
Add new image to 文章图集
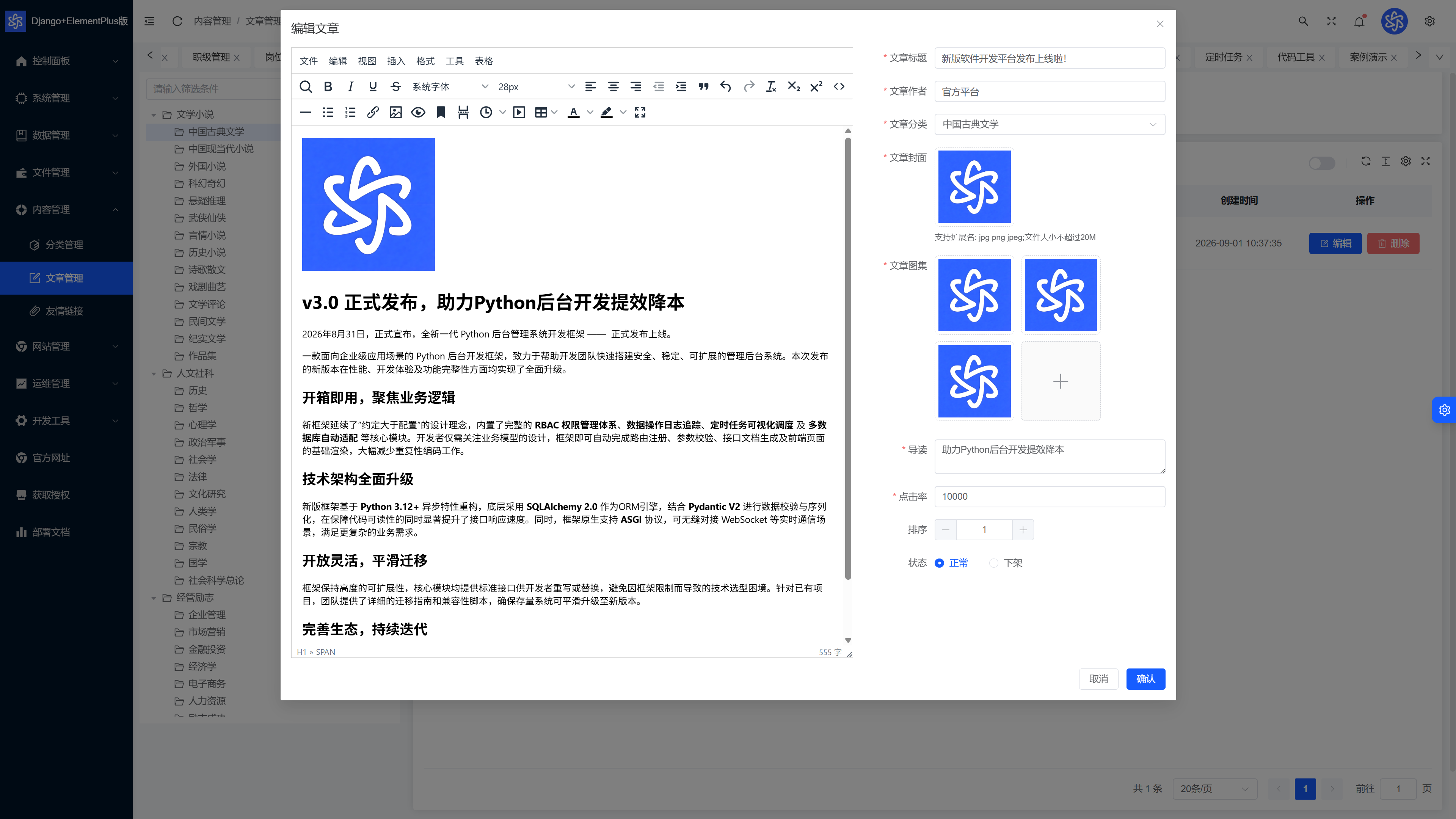coord(1061,381)
